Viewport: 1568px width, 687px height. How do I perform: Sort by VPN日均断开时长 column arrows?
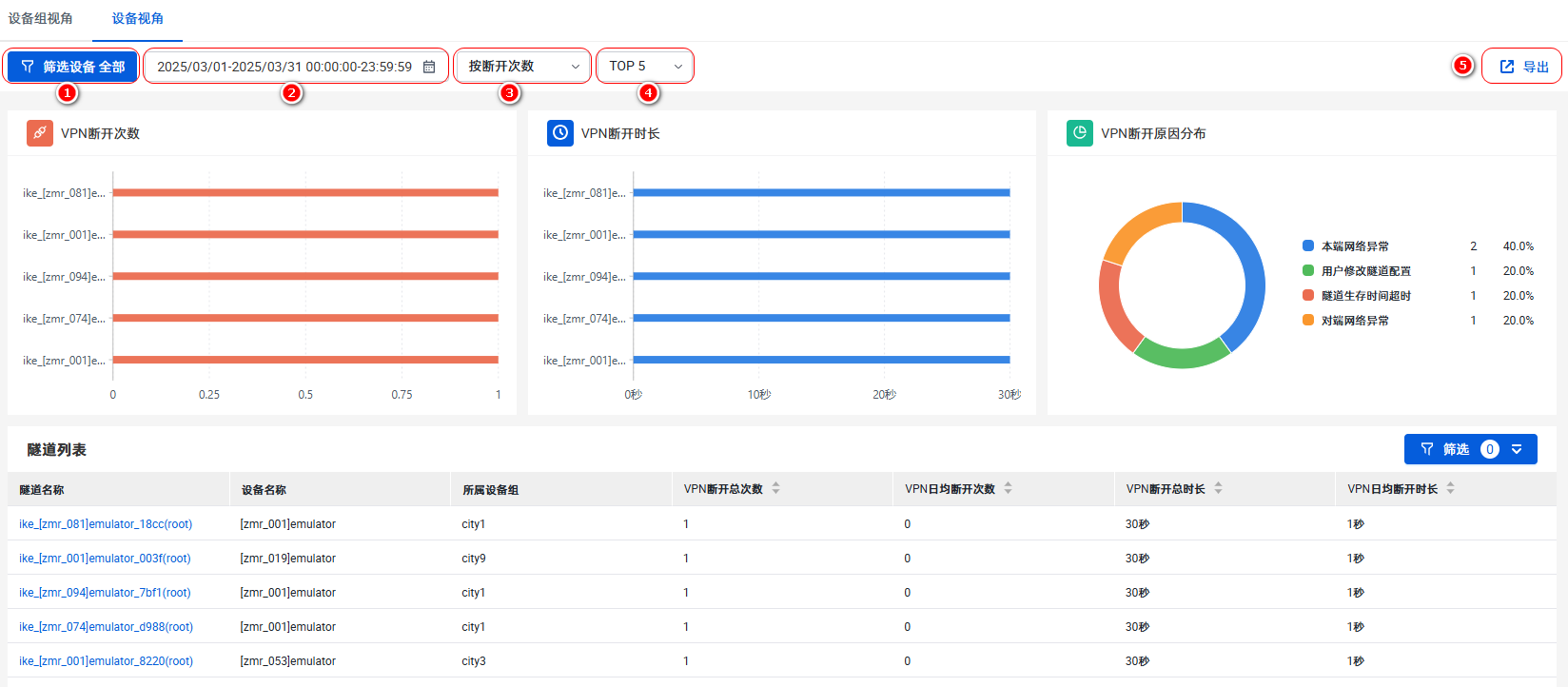pyautogui.click(x=1451, y=488)
